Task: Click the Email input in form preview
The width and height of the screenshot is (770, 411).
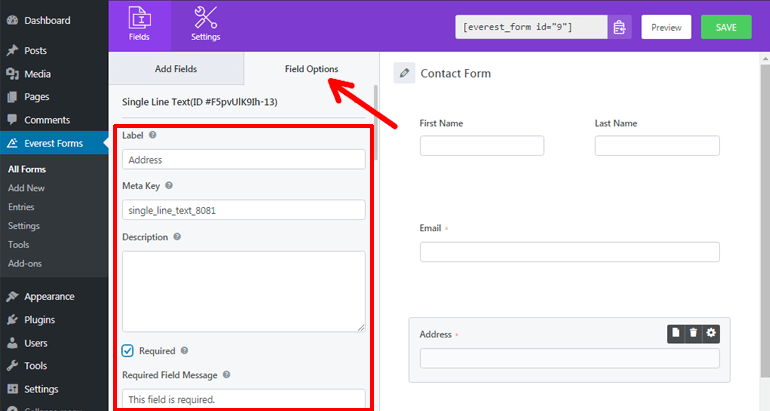Action: (x=570, y=251)
